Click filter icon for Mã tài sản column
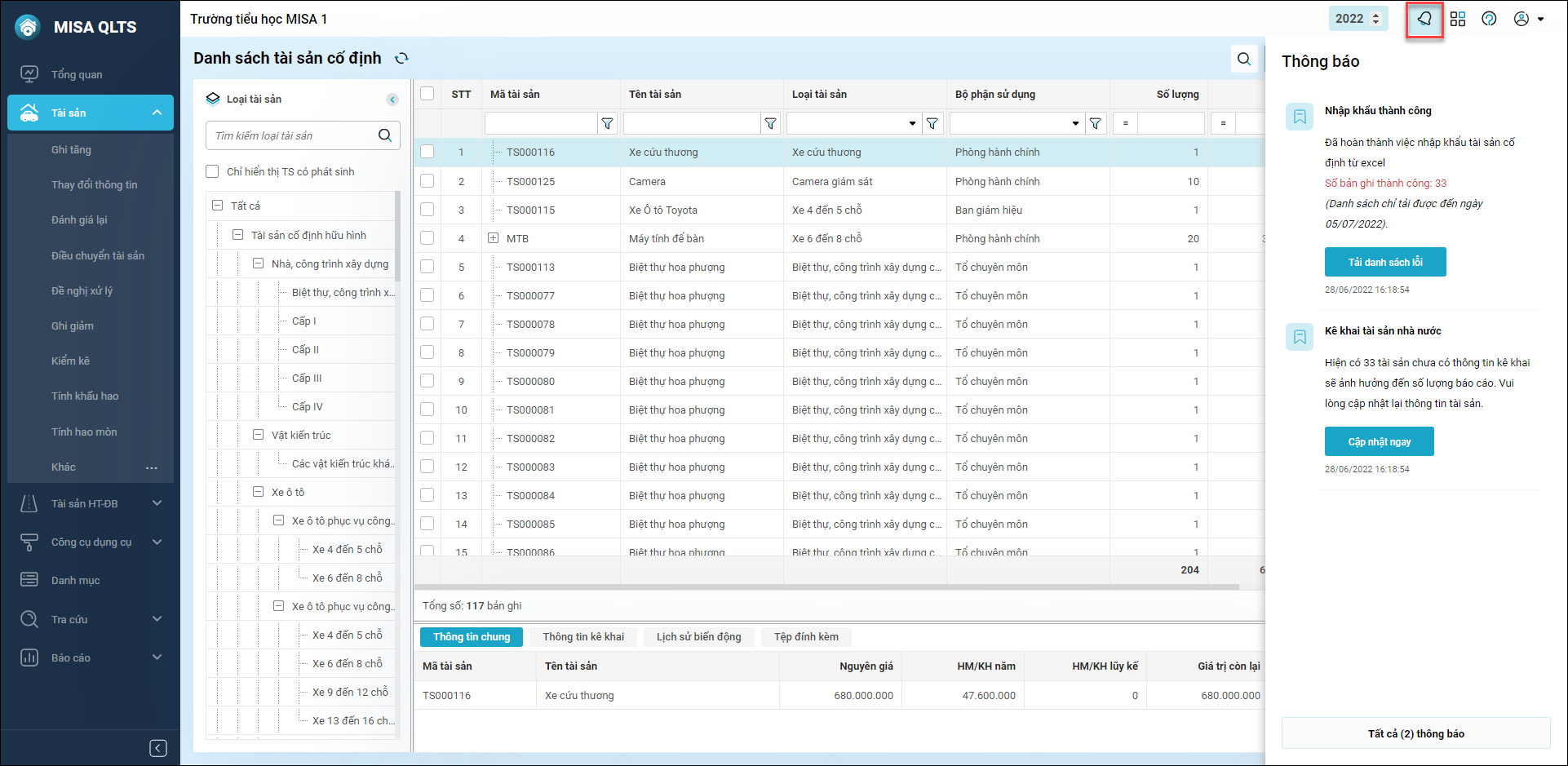The image size is (1568, 766). [607, 124]
